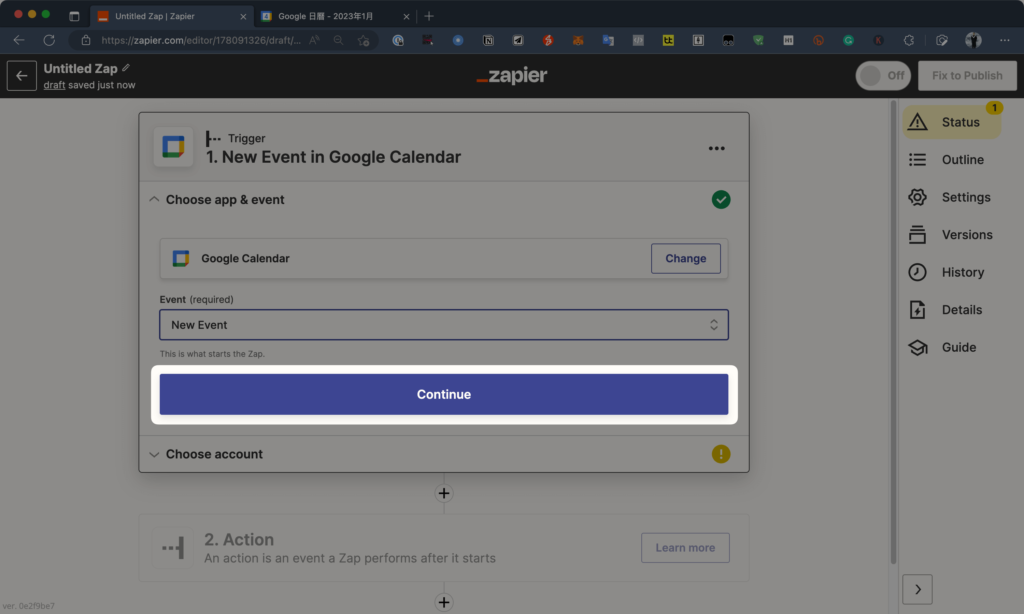Viewport: 1024px width, 614px height.
Task: Collapse the right sidebar with chevron button
Action: tap(918, 589)
